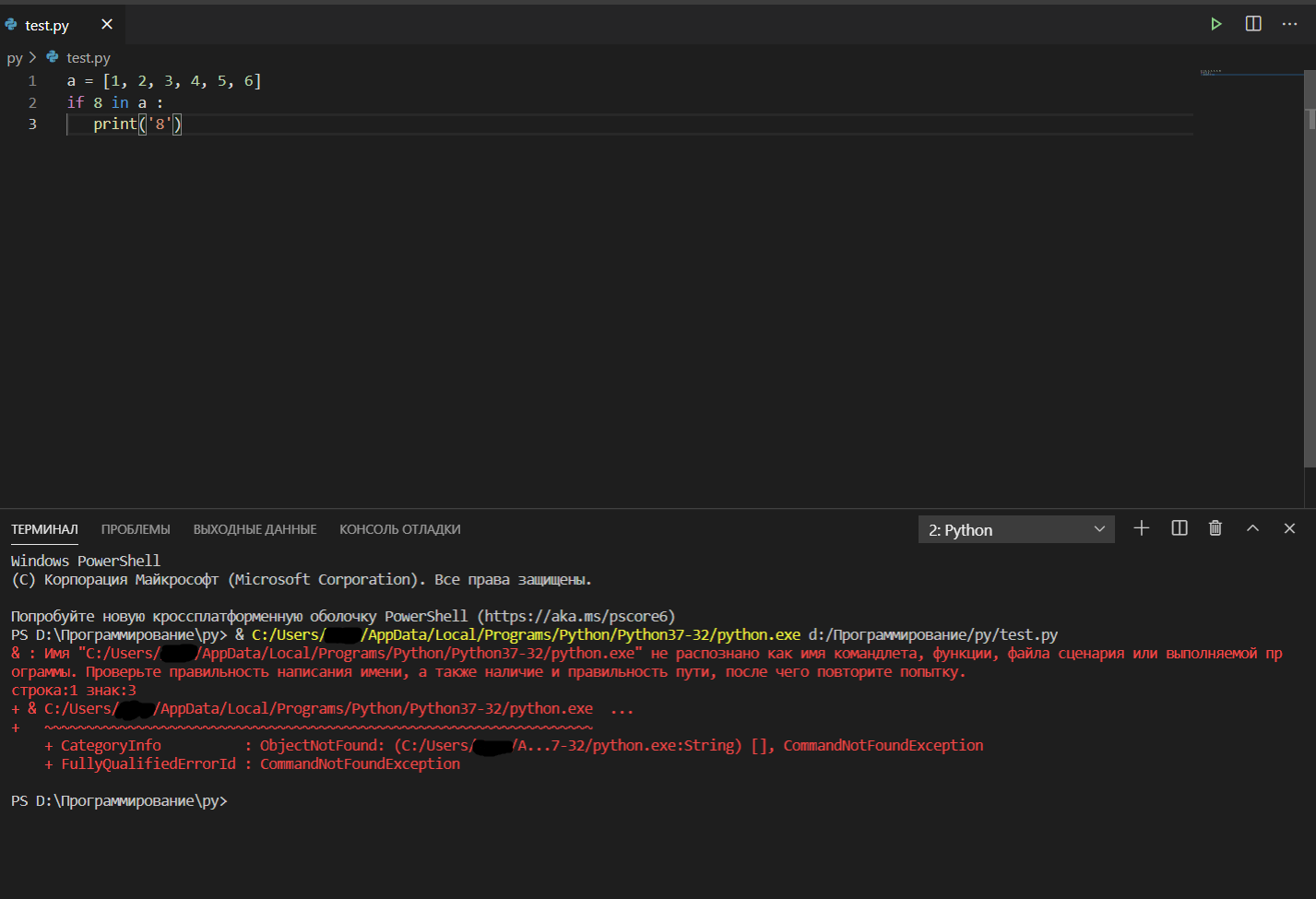Click the Python icon in the breadcrumb
This screenshot has height=899, width=1316.
[x=53, y=57]
